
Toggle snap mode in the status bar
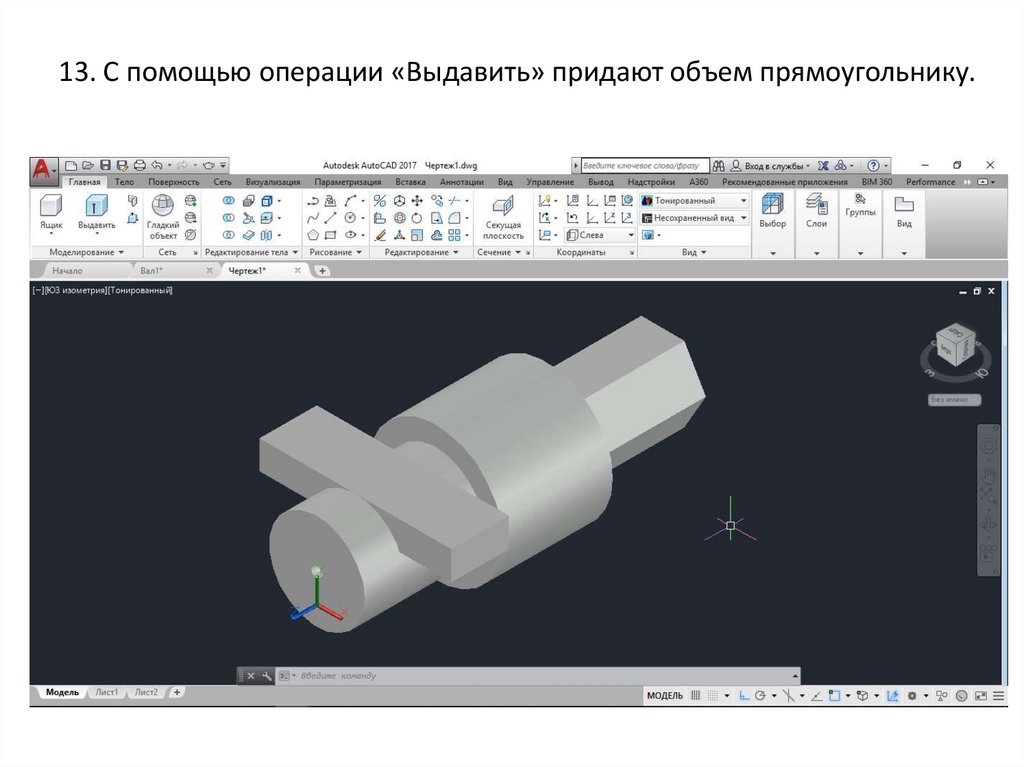[x=713, y=696]
